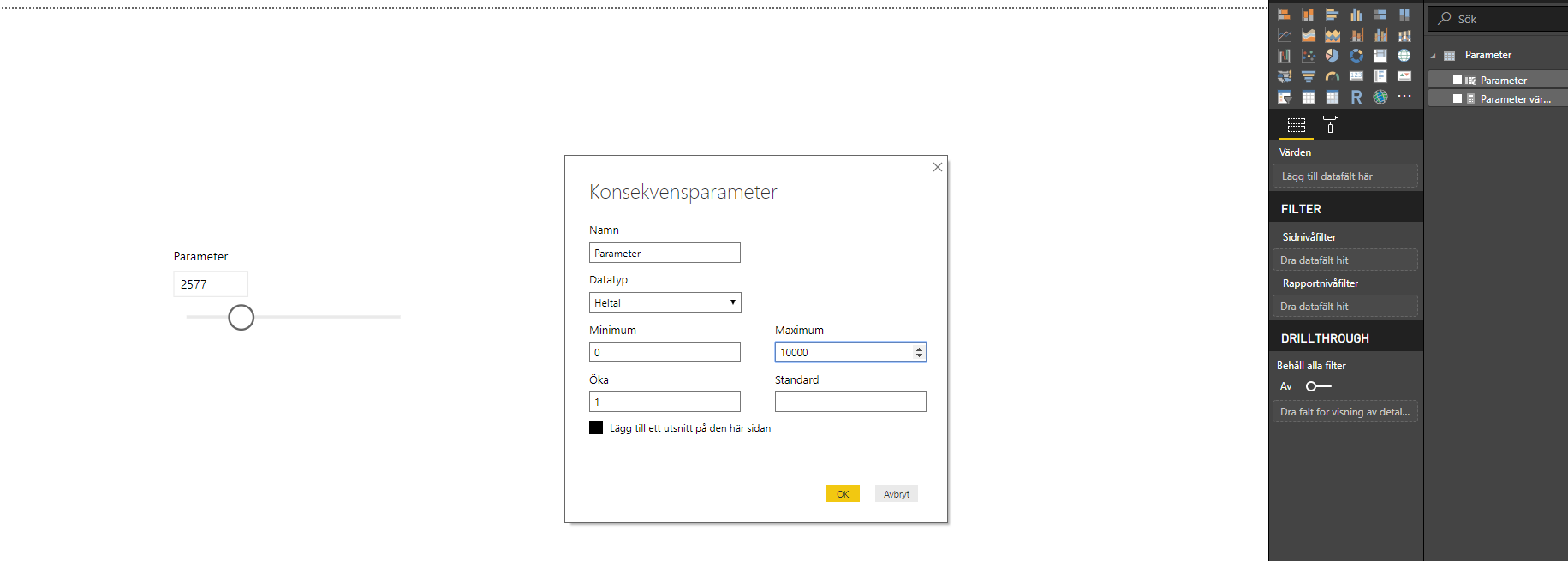Screen dimensions: 1568x561
Task: Click the Standard input field
Action: (850, 402)
